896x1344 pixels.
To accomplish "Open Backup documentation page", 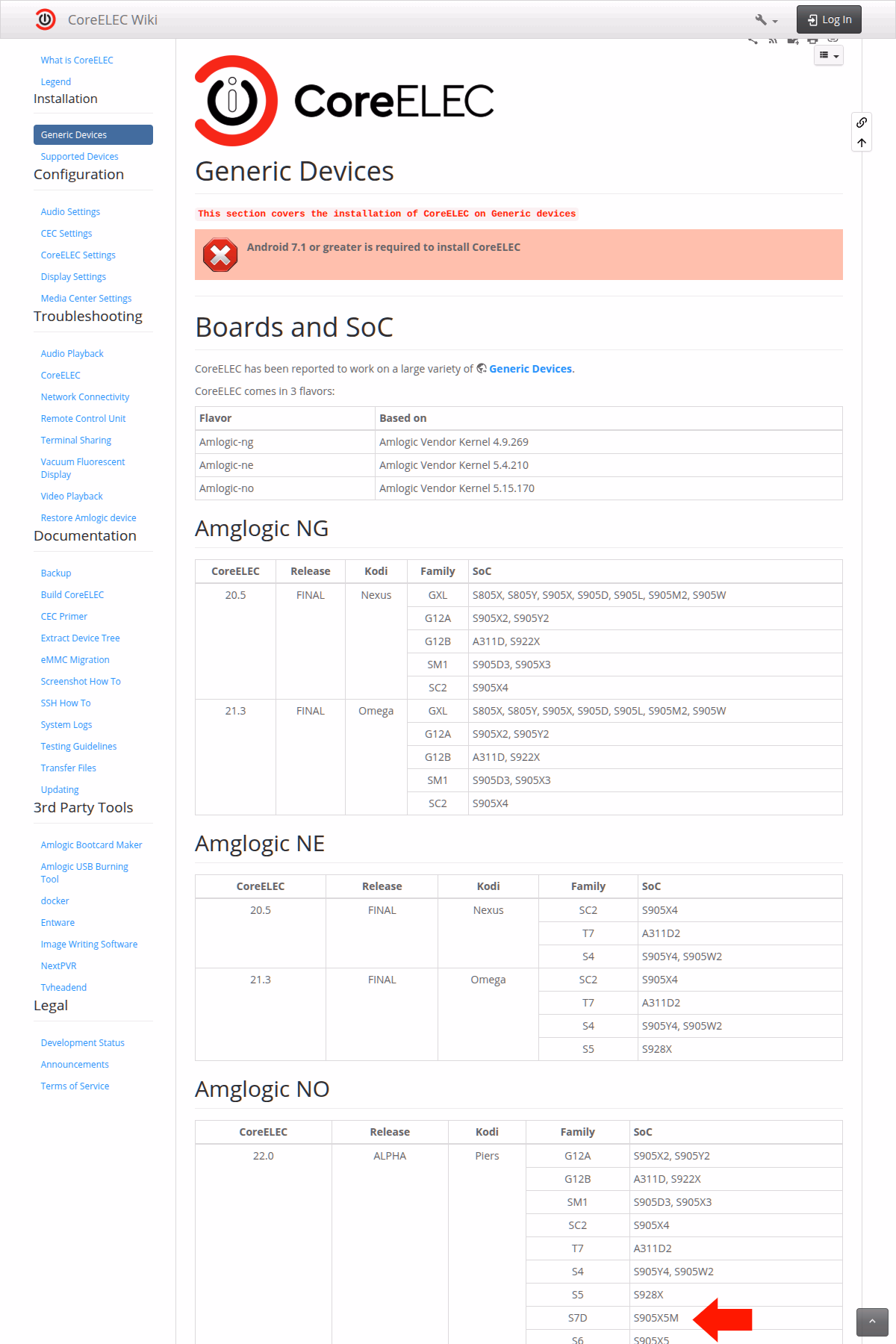I will tap(56, 573).
